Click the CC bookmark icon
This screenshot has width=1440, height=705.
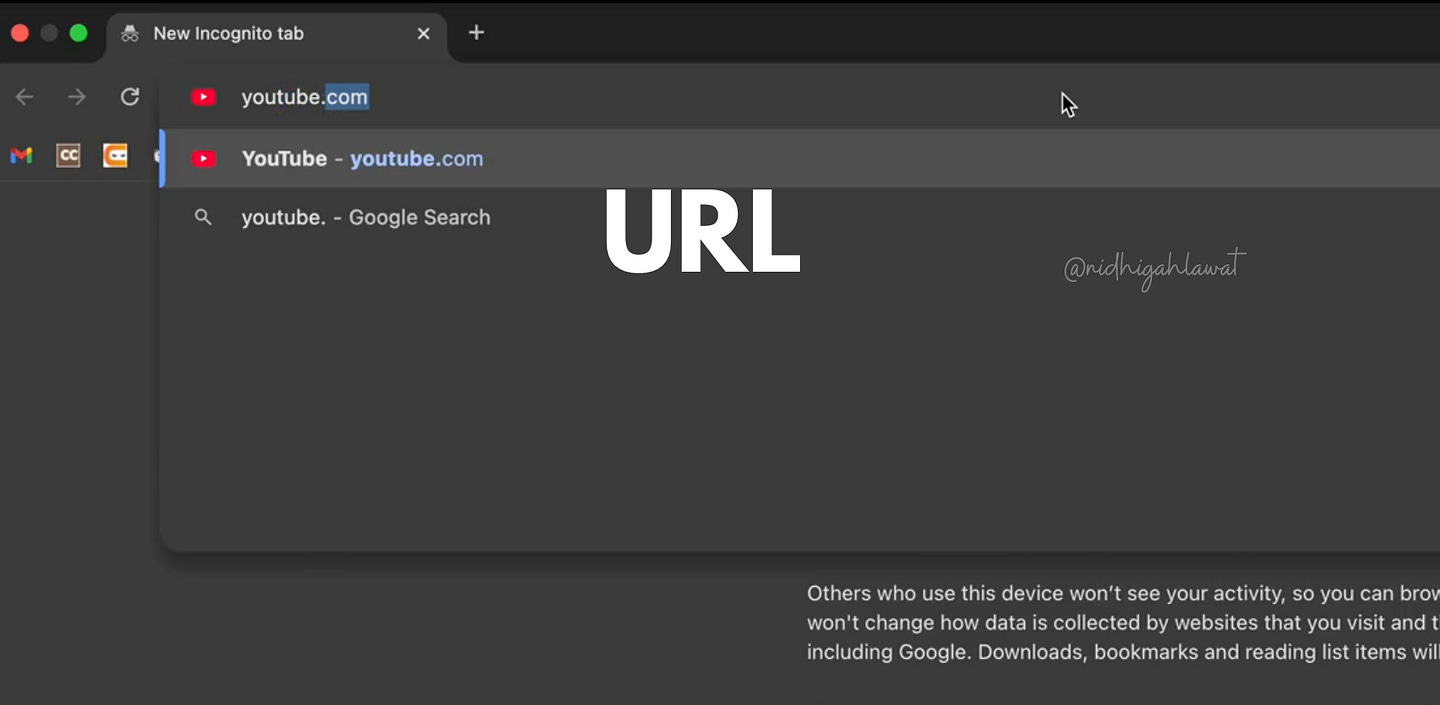68,155
